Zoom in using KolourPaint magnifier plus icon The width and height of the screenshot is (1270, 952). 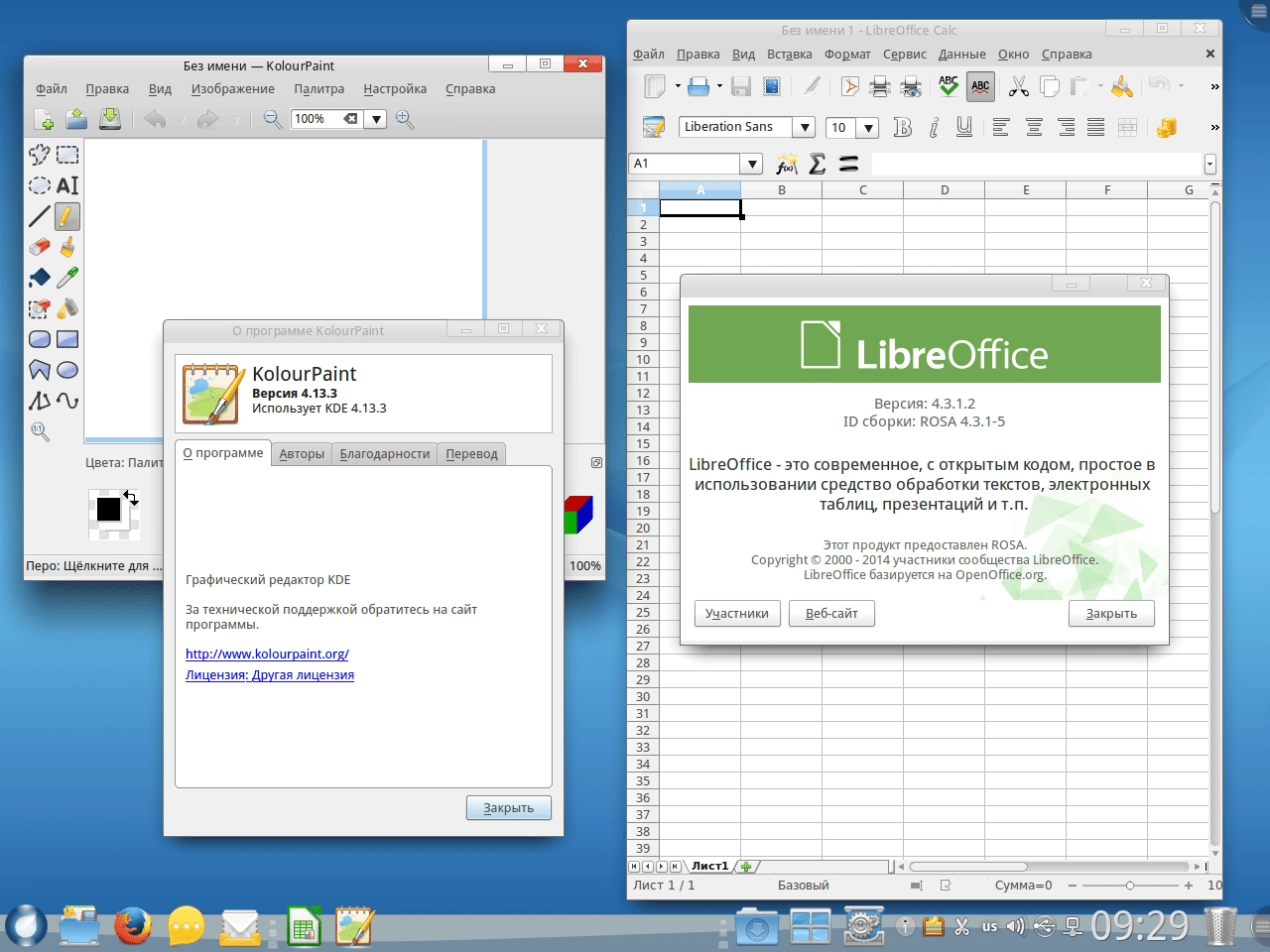pyautogui.click(x=405, y=119)
